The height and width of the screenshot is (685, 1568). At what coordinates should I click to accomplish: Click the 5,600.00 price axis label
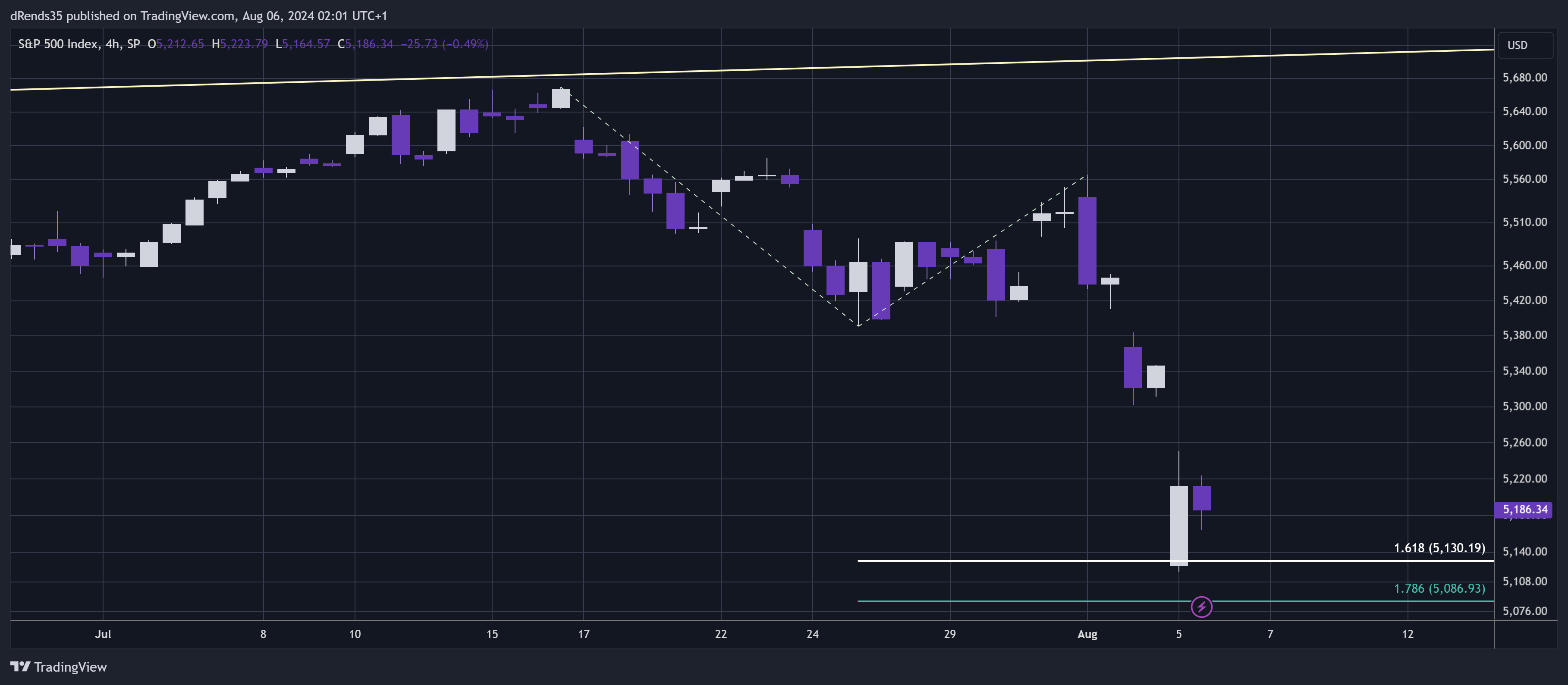click(x=1525, y=145)
